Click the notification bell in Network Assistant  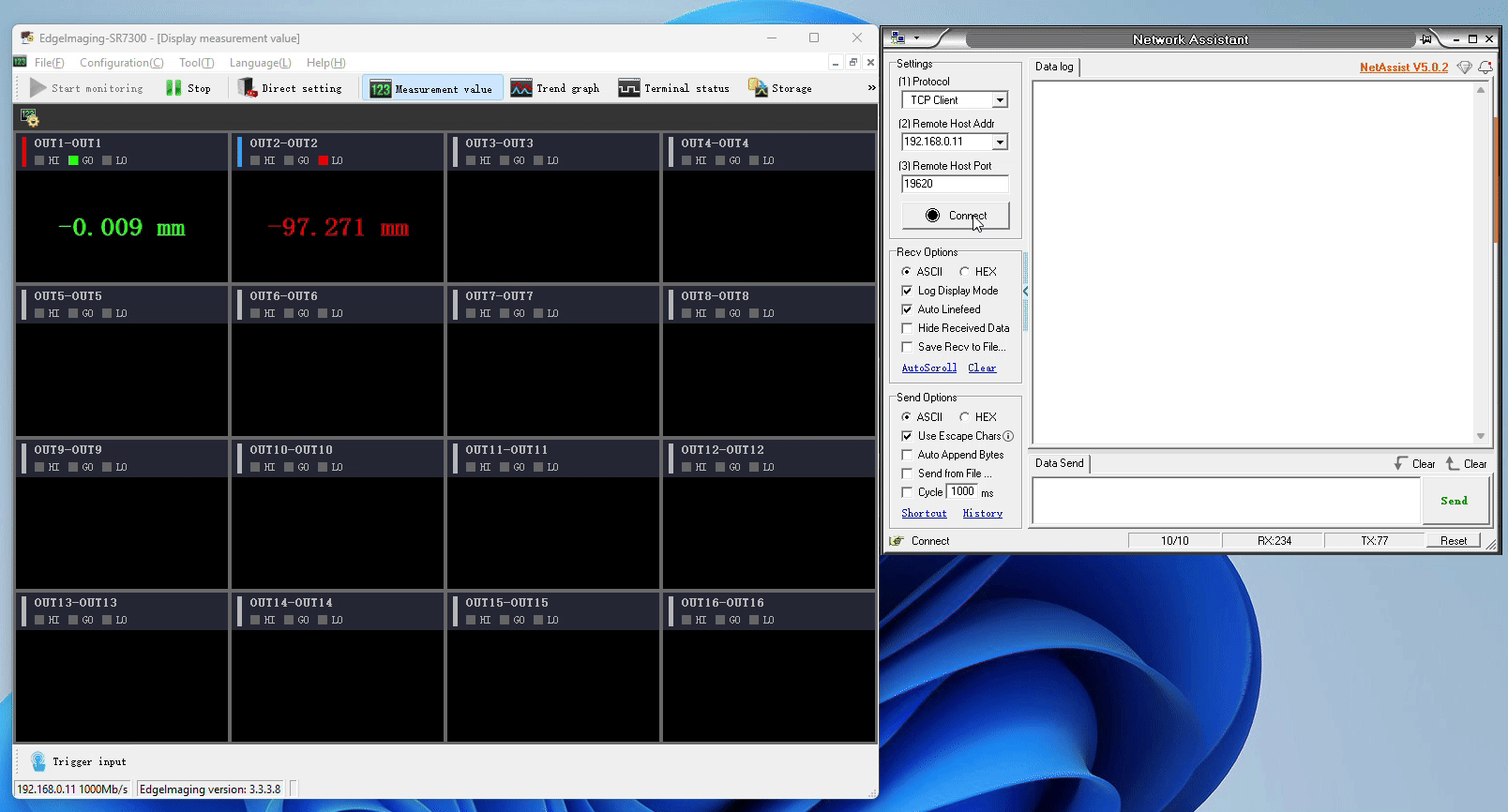(1485, 68)
